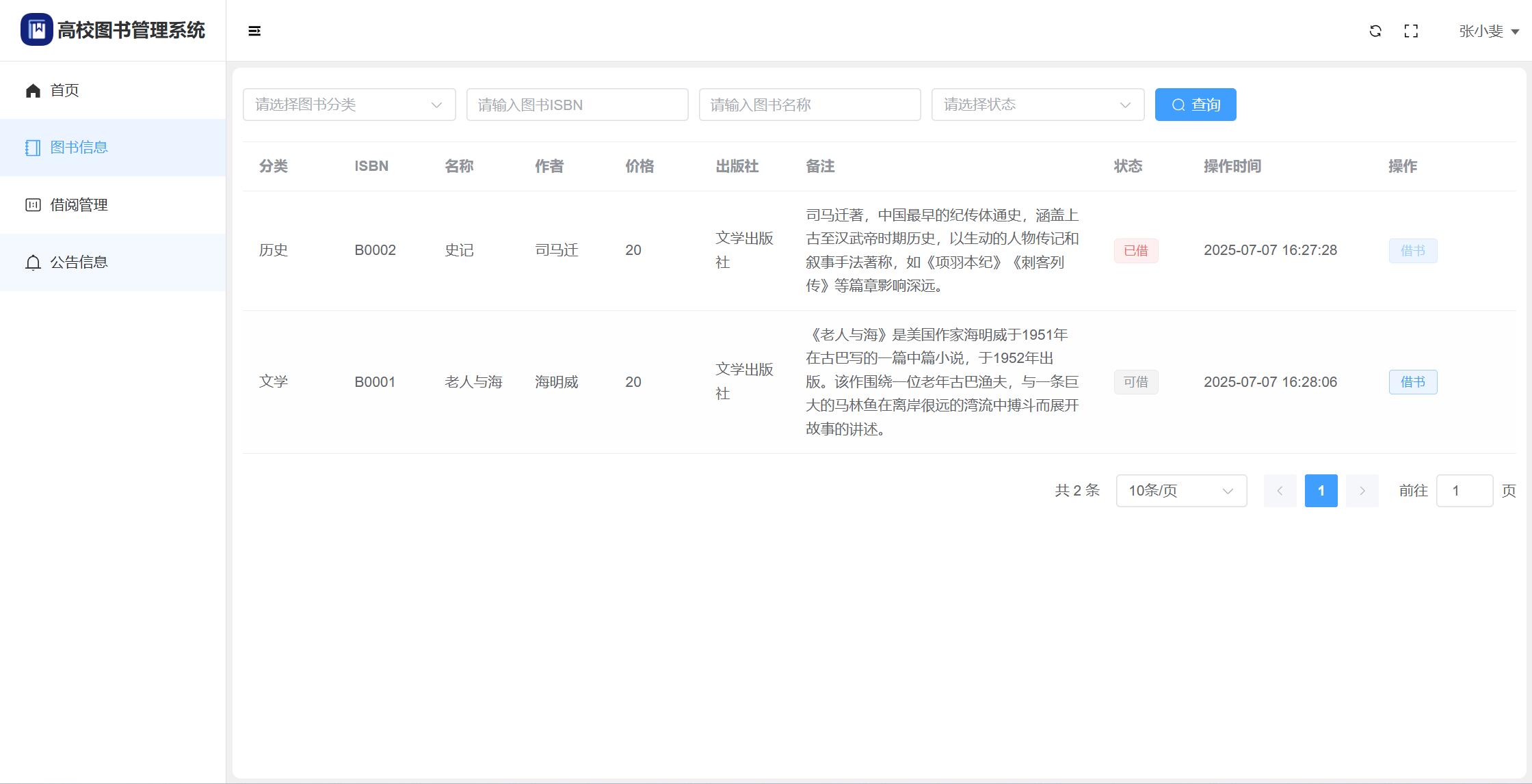1532x784 pixels.
Task: Open the book category dropdown
Action: tap(349, 105)
